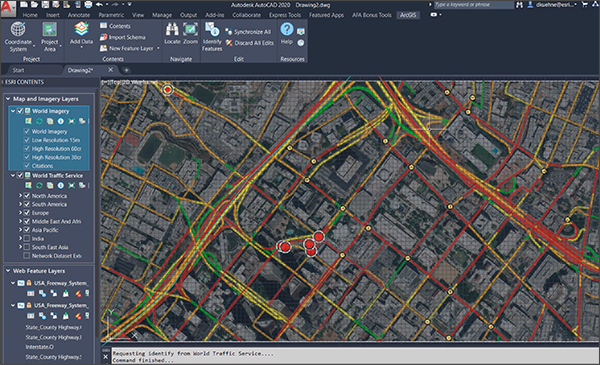Expand Middle East And Africa node
The height and width of the screenshot is (365, 600).
[x=20, y=221]
